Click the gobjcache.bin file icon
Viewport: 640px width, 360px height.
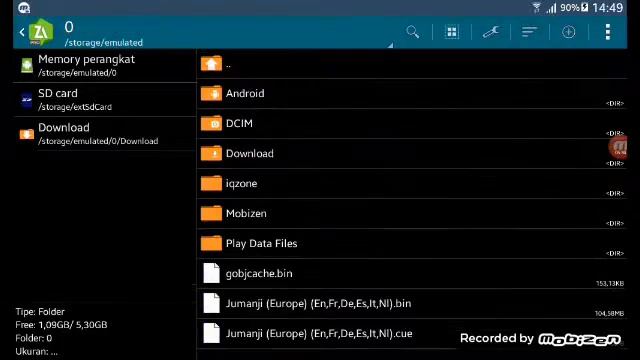[211, 273]
